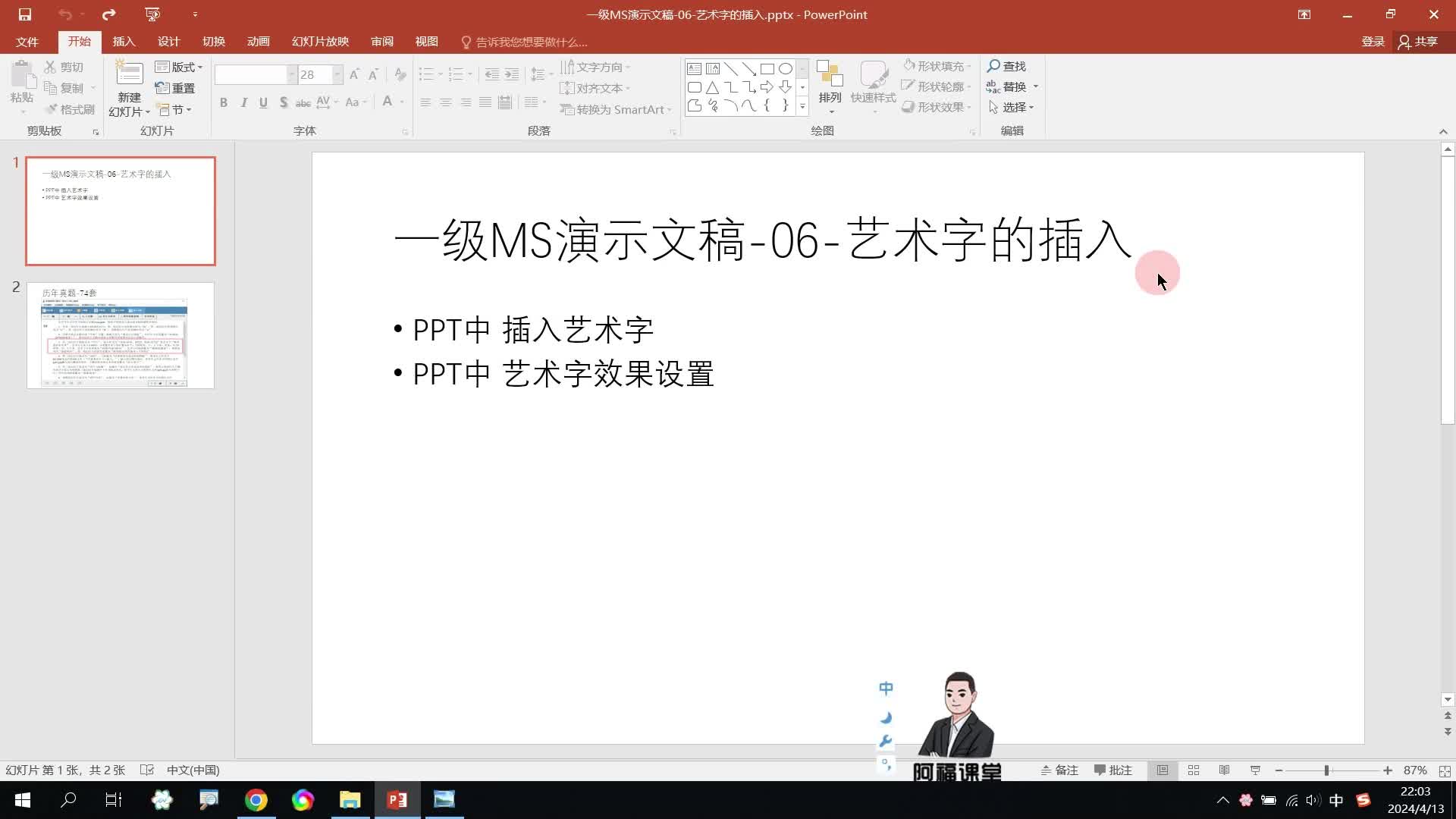Toggle Strikethrough formatting

pos(303,102)
